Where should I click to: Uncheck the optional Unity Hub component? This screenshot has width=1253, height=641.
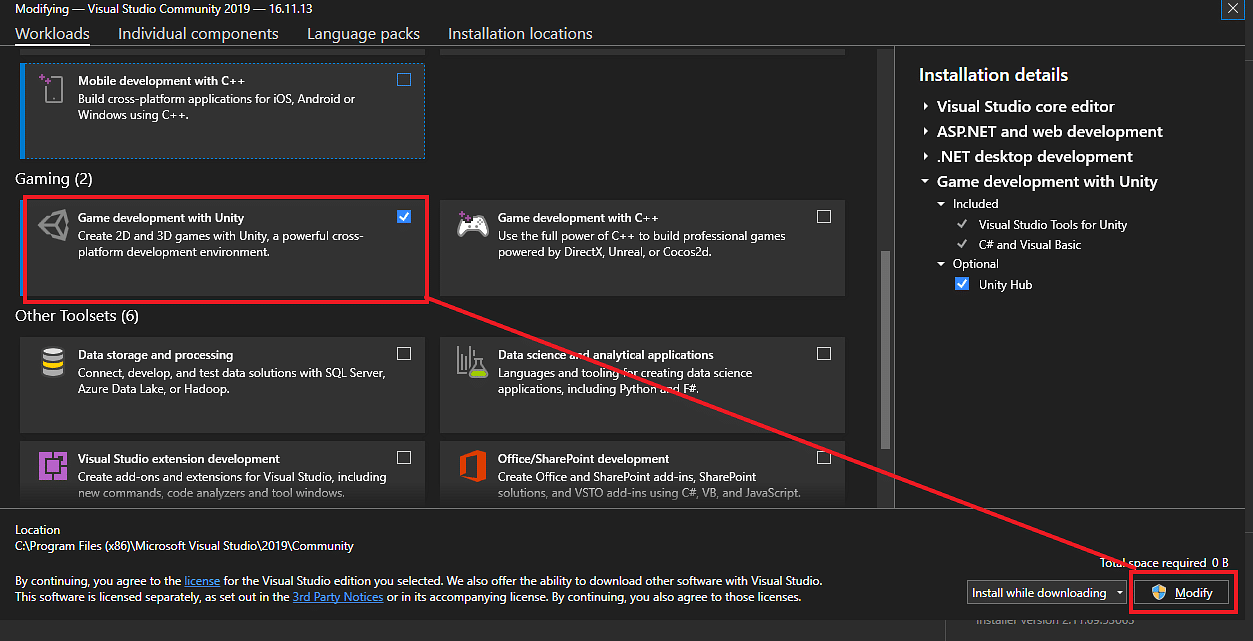(x=962, y=284)
